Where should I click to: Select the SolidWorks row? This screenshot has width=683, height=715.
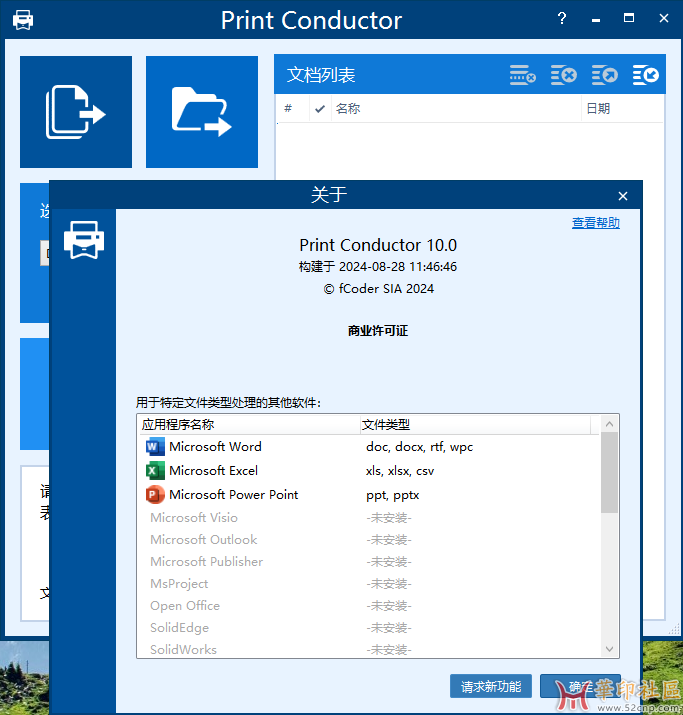coord(368,649)
